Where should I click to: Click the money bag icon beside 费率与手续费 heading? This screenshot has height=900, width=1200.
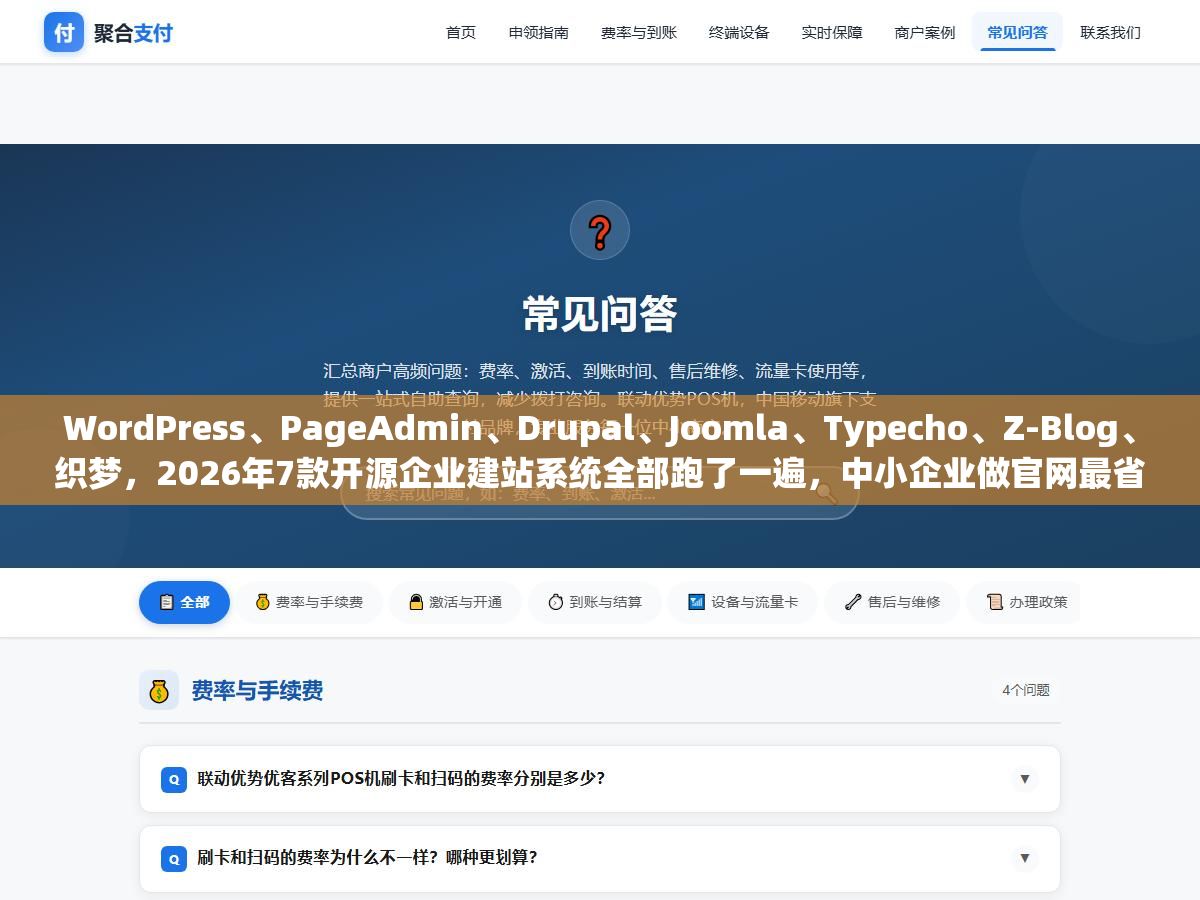(x=159, y=690)
